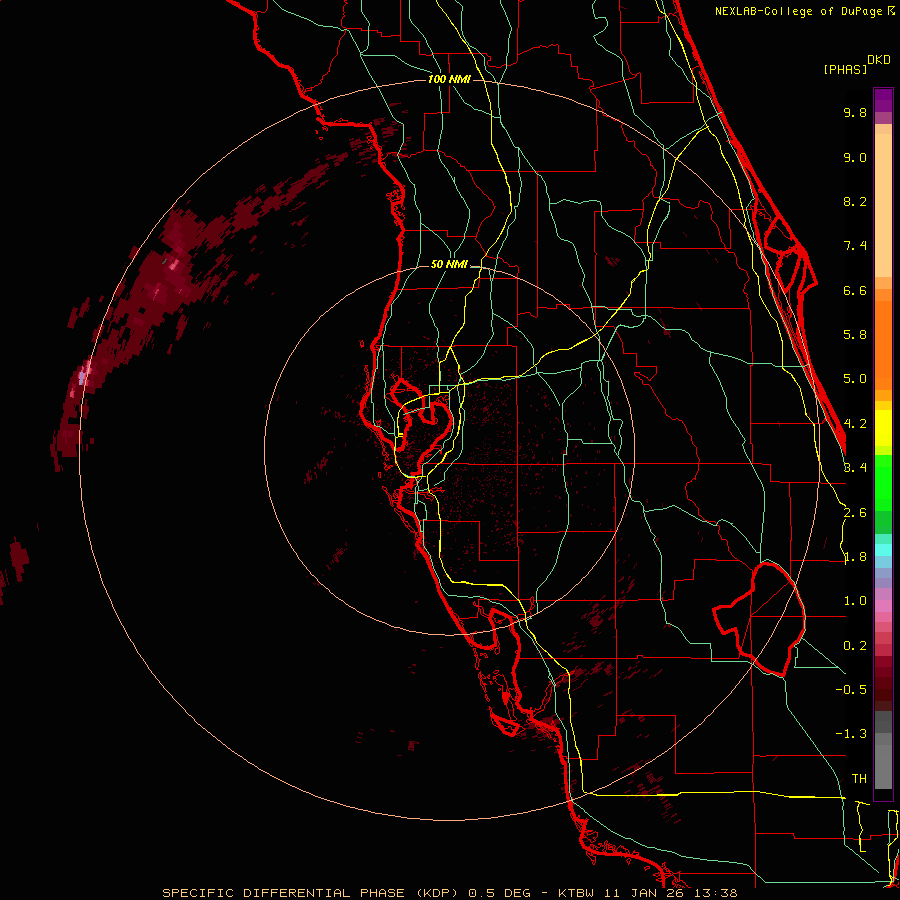Click the '100 NMI' range ring label
Image resolution: width=900 pixels, height=900 pixels.
pos(449,79)
